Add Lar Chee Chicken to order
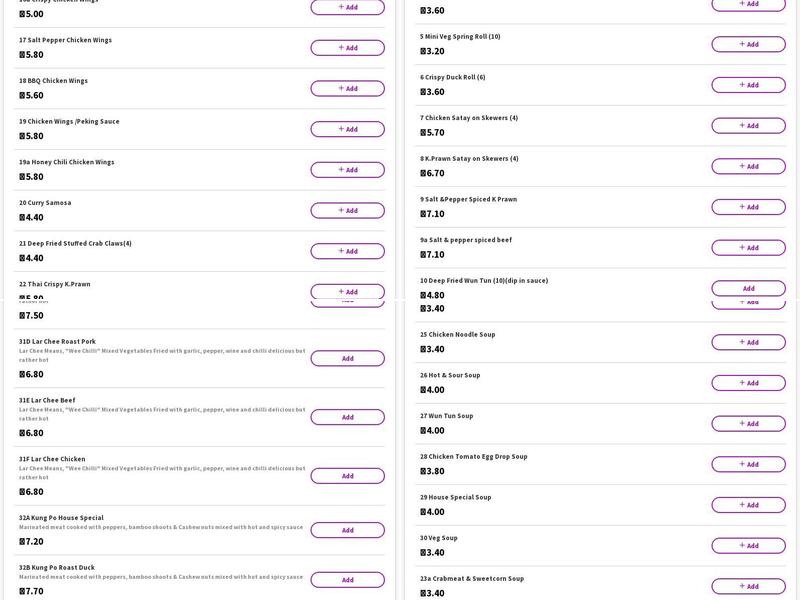The image size is (800, 600). pos(347,476)
